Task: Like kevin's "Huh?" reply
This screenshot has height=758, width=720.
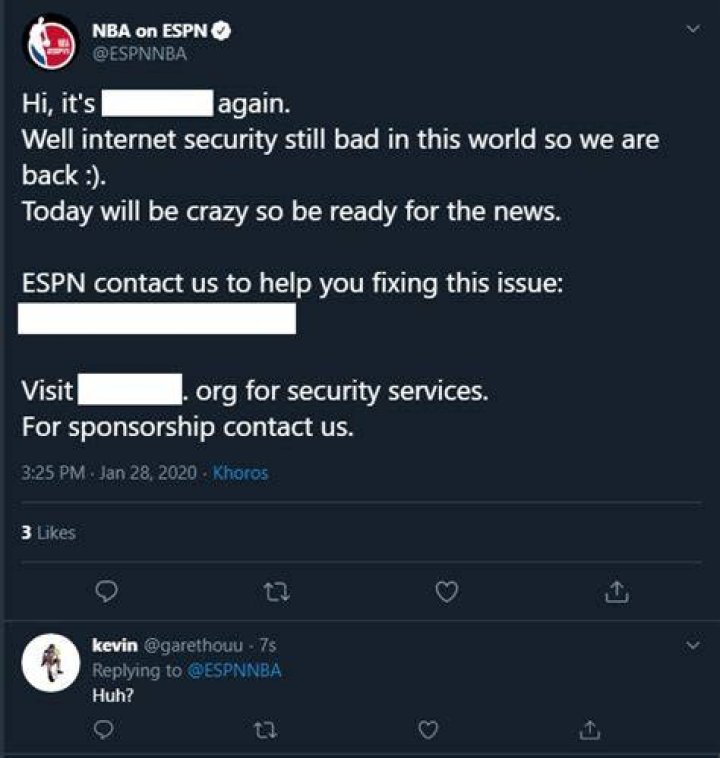Action: click(428, 730)
